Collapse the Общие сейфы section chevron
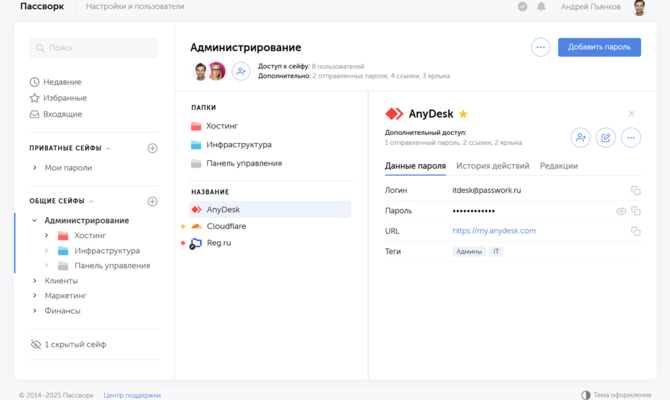This screenshot has width=670, height=400. (91, 201)
